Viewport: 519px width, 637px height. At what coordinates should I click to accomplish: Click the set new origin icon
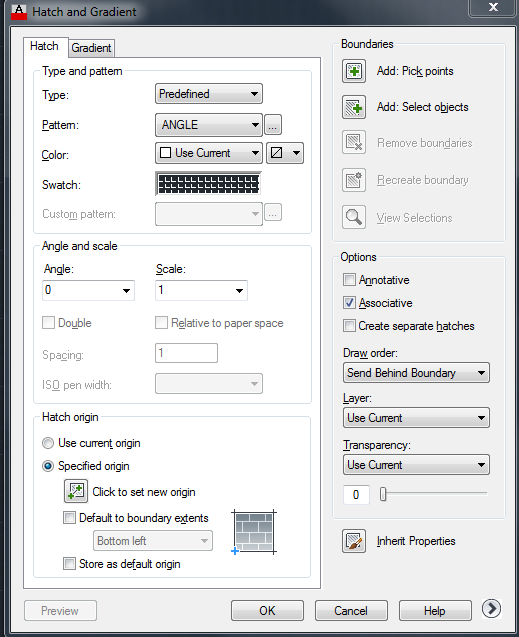click(76, 491)
